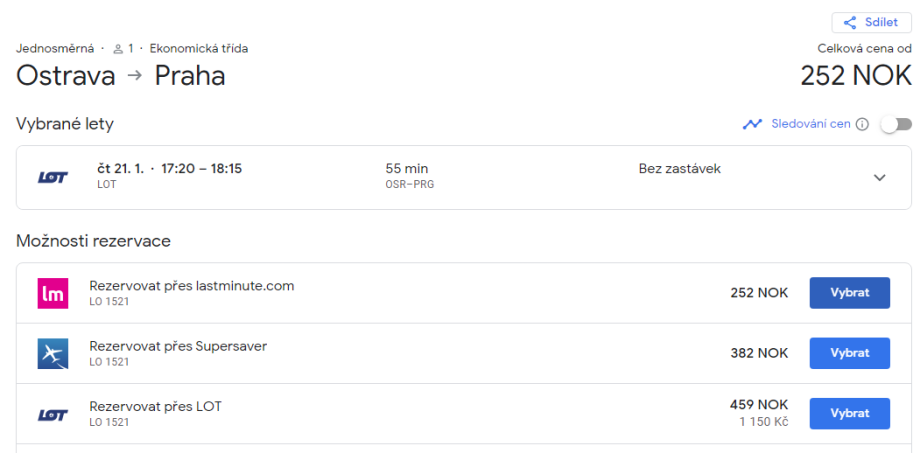
Task: Click the Supersaver logo icon
Action: coord(52,353)
